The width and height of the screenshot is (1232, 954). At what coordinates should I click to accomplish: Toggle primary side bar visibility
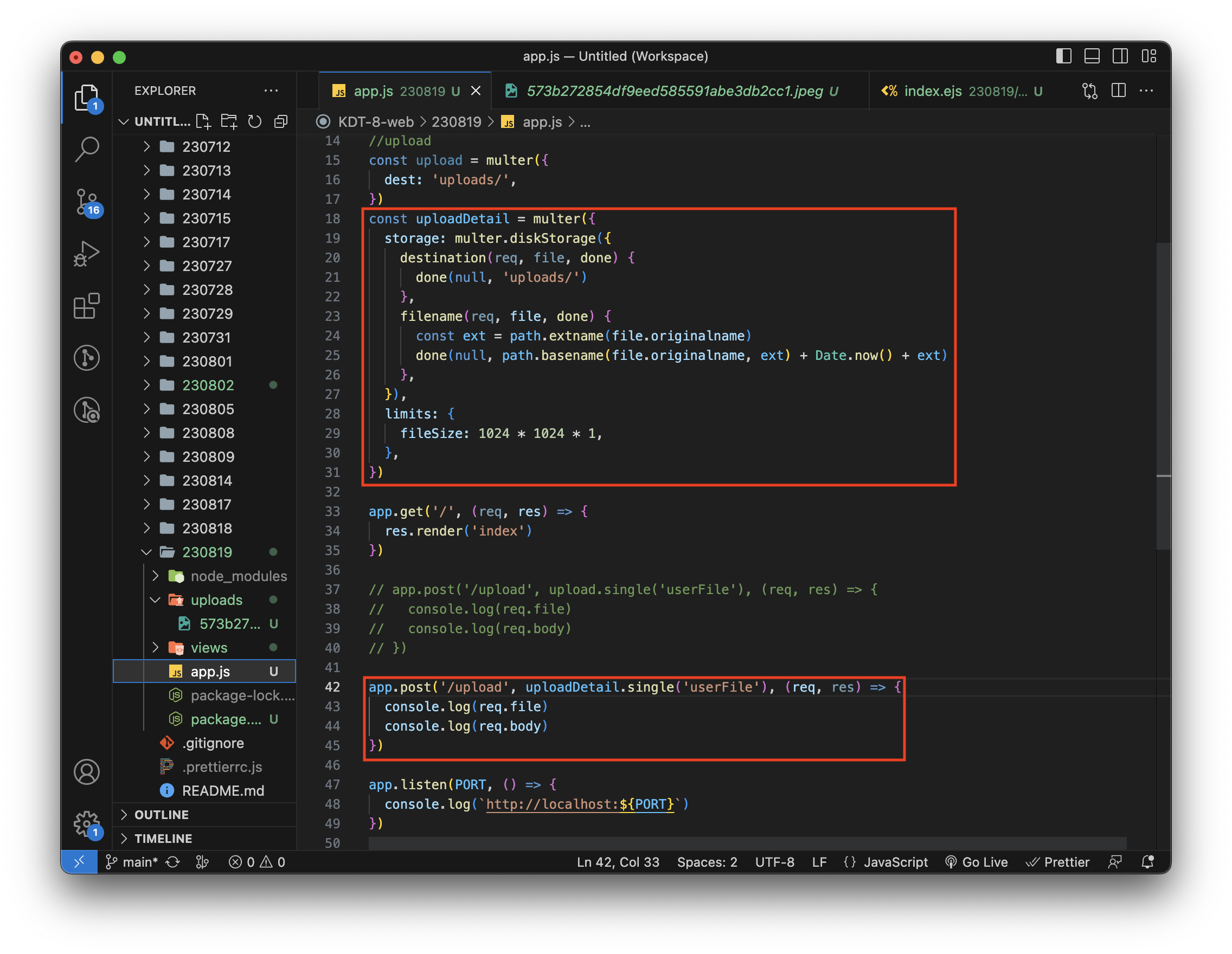pyautogui.click(x=1064, y=56)
